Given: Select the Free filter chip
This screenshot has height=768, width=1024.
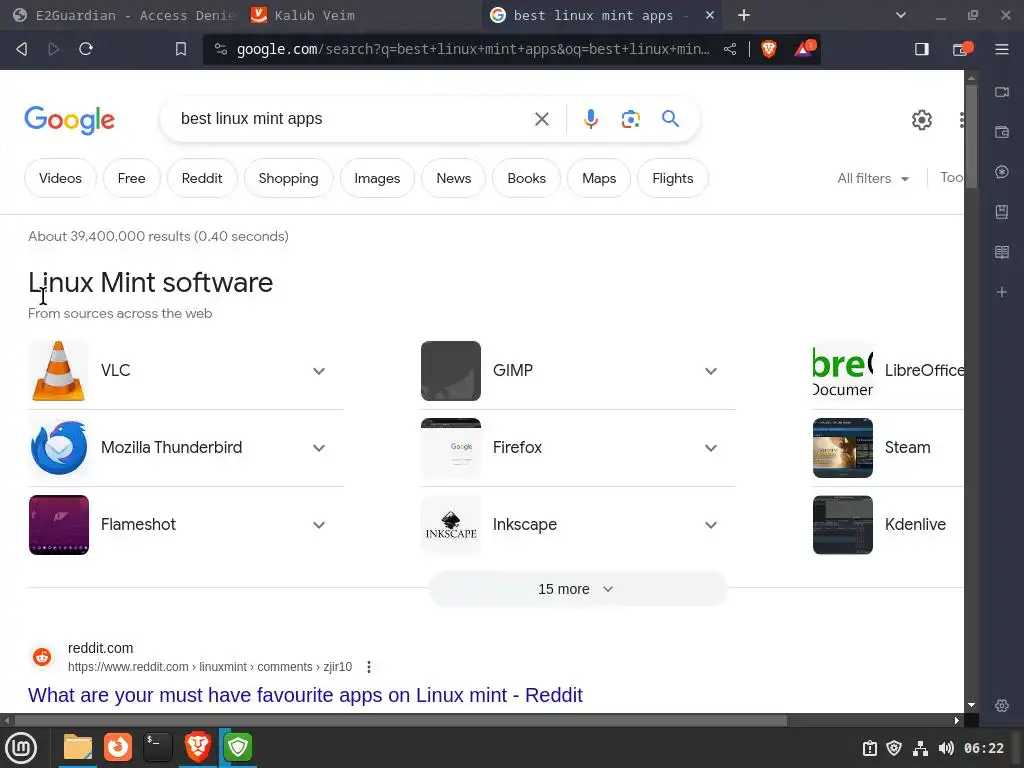Looking at the screenshot, I should pyautogui.click(x=131, y=178).
